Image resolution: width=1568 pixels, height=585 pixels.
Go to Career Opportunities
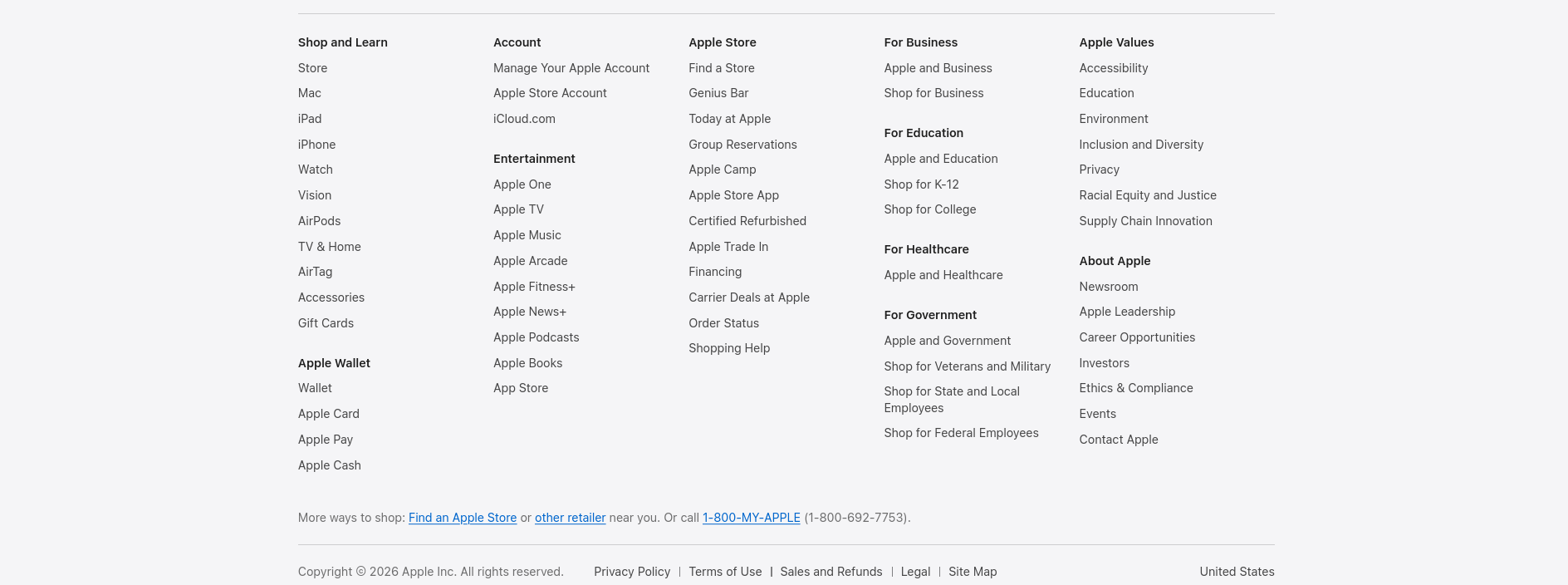pyautogui.click(x=1136, y=337)
